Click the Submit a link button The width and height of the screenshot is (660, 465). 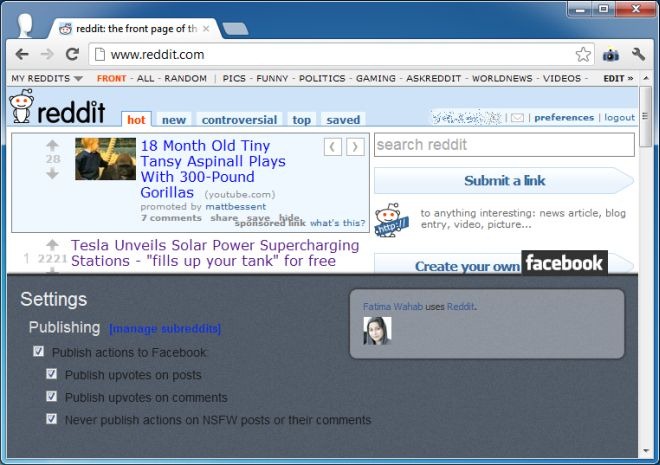pos(504,181)
